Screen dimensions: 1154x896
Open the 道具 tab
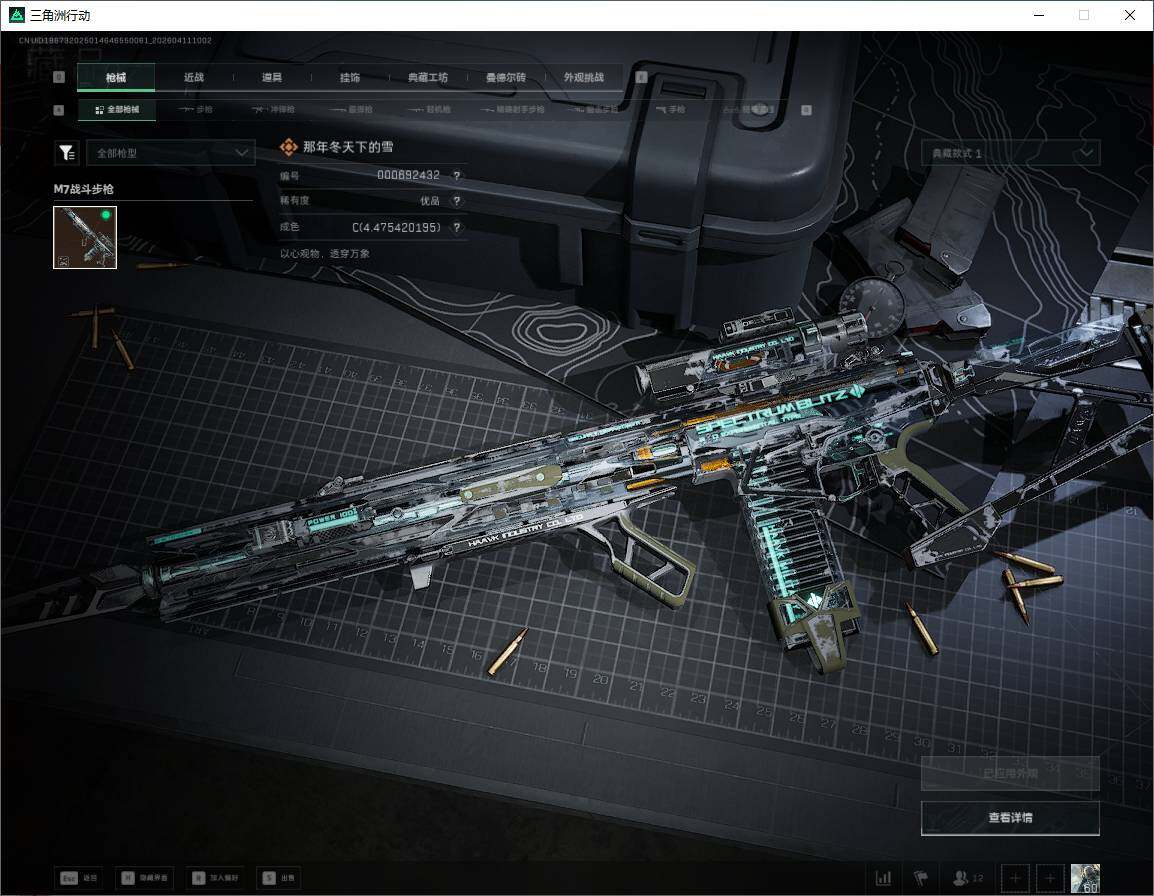[x=272, y=77]
